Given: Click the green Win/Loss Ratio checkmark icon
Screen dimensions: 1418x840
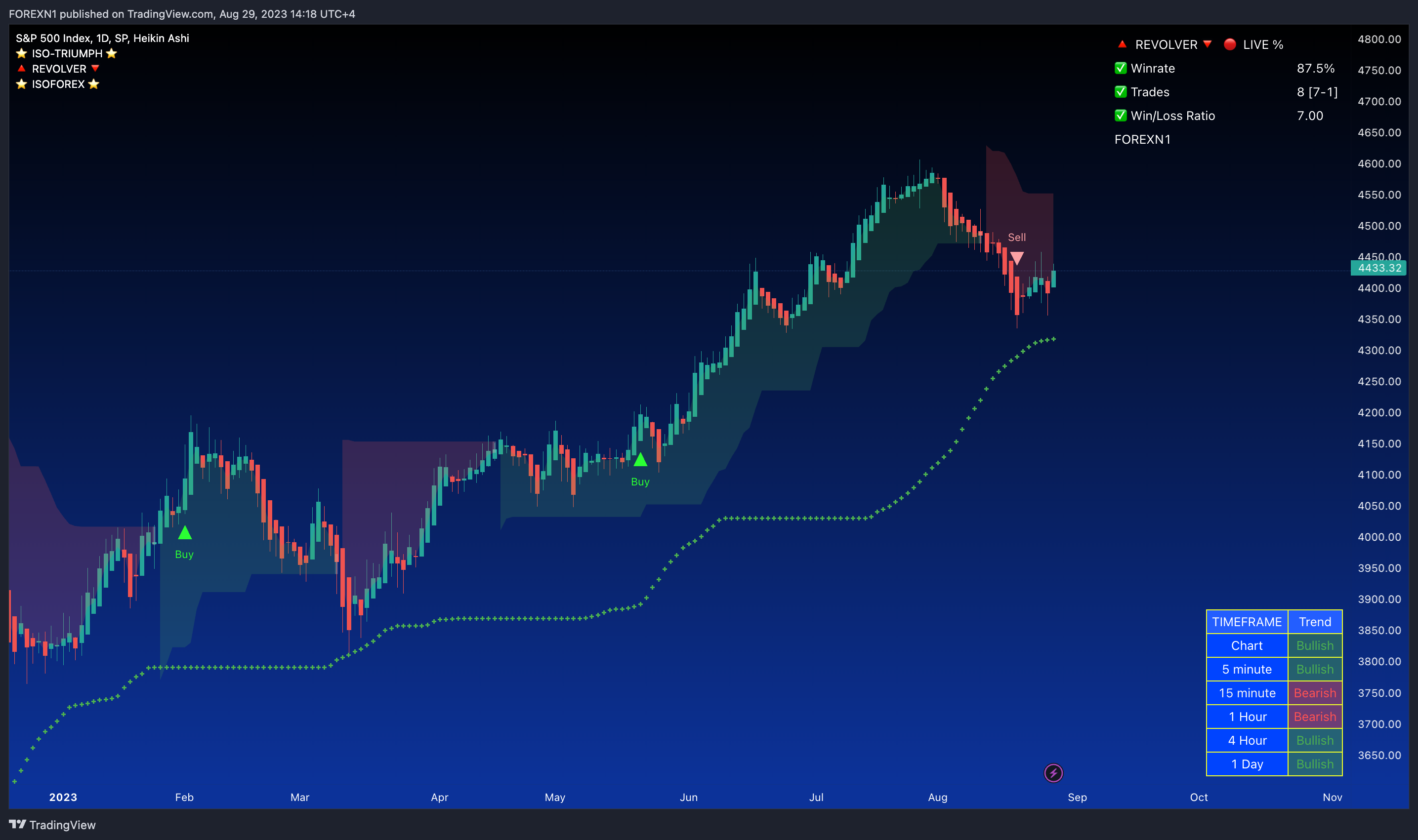Looking at the screenshot, I should 1121,116.
